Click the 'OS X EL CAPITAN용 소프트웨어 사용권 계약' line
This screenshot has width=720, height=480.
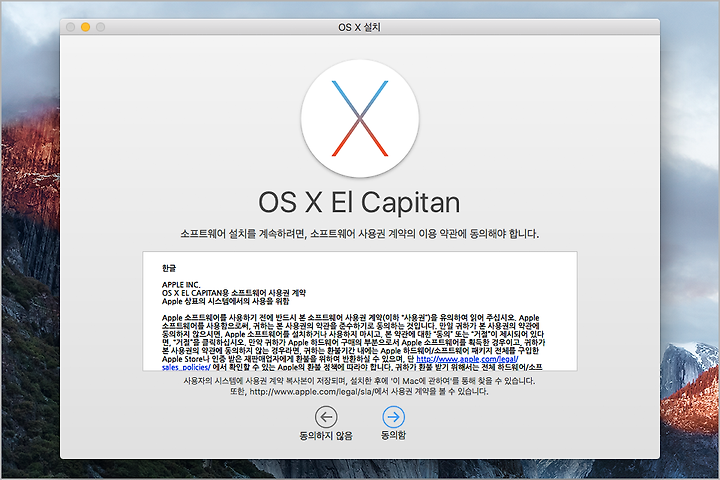coord(234,293)
